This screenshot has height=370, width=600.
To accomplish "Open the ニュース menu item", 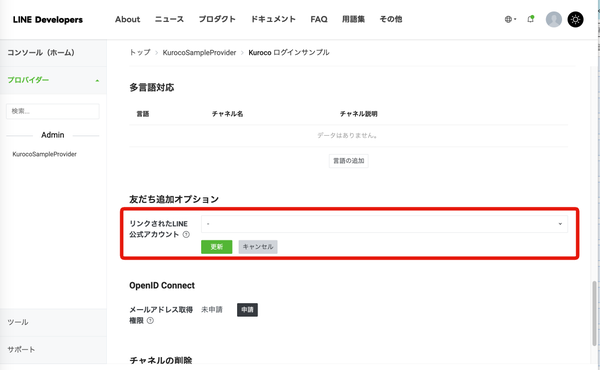I will tap(169, 19).
